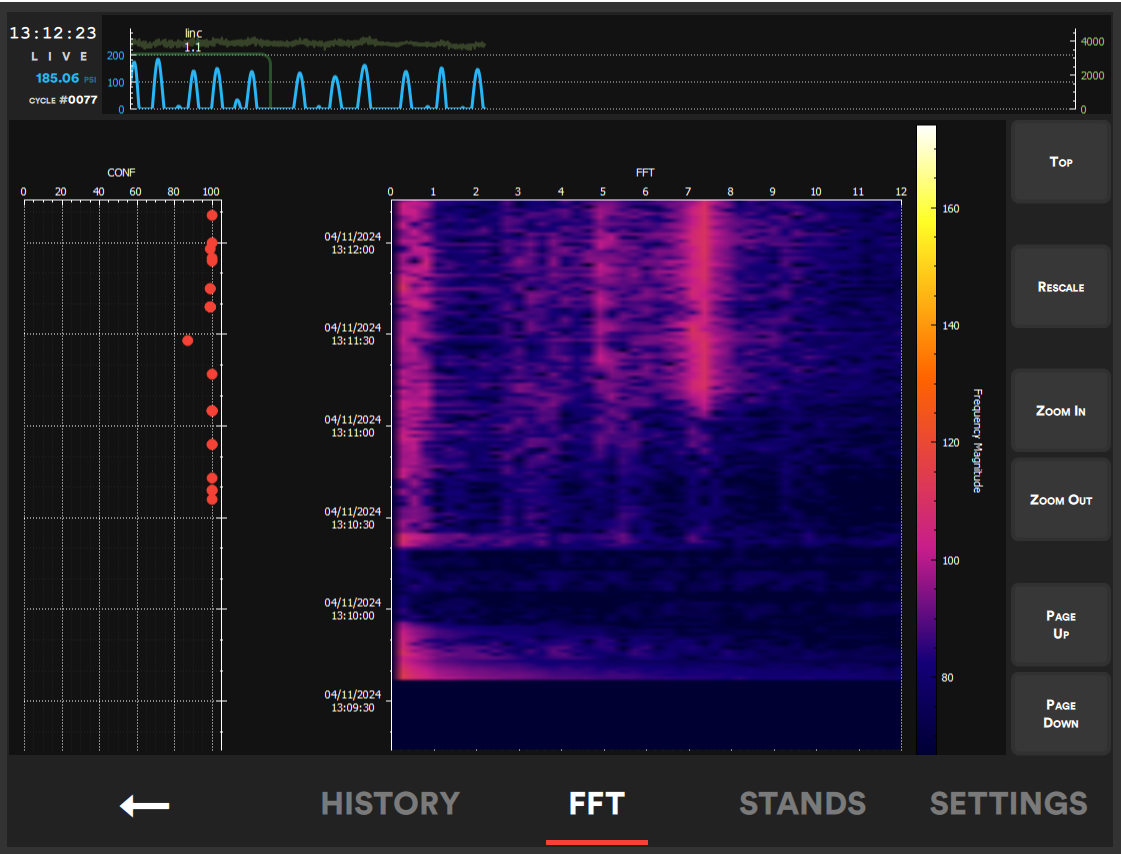Click the 4000 tick on the right axis
The image size is (1121, 854).
tap(1092, 41)
